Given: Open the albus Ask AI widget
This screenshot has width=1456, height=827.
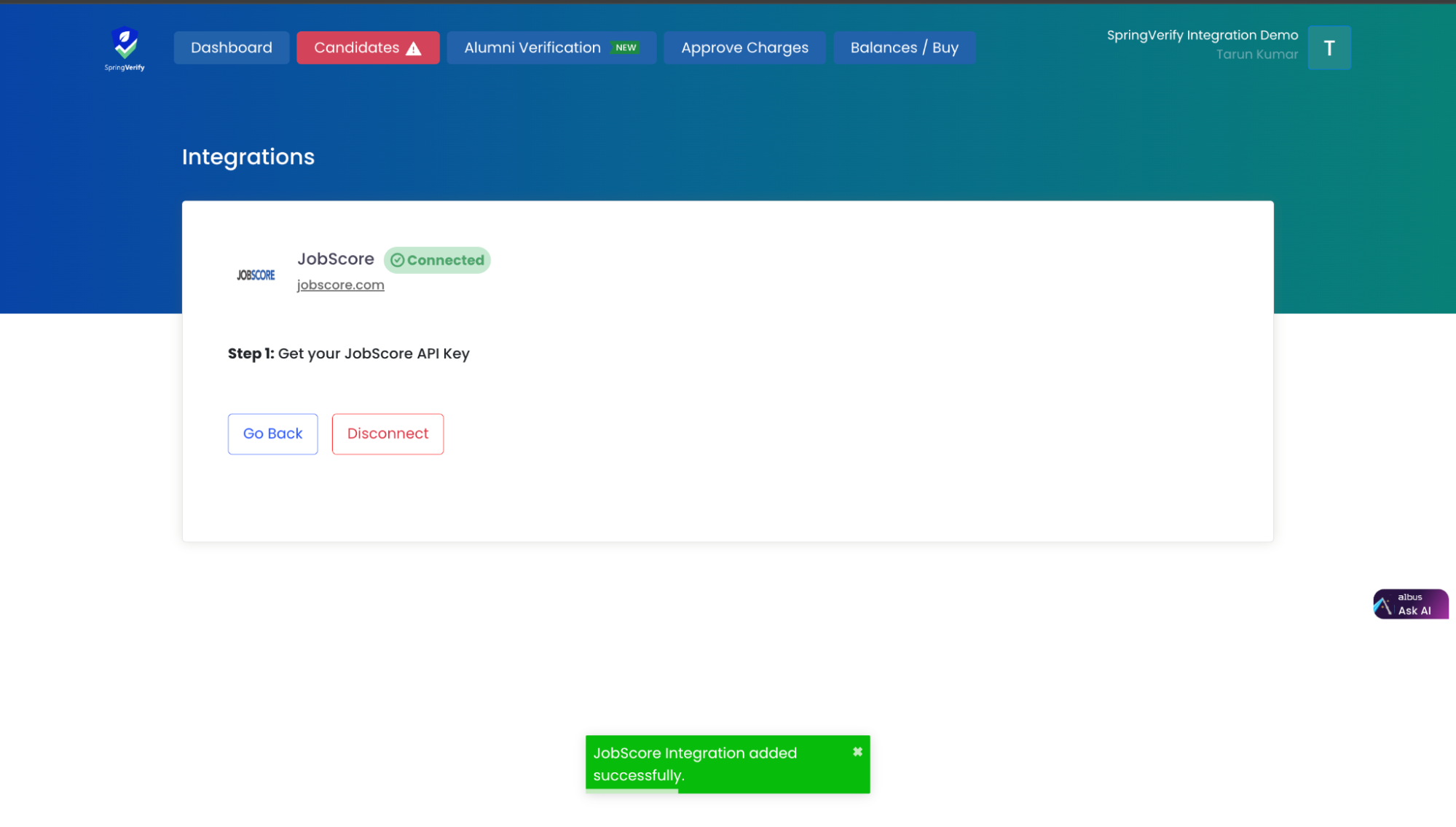Looking at the screenshot, I should pyautogui.click(x=1410, y=604).
